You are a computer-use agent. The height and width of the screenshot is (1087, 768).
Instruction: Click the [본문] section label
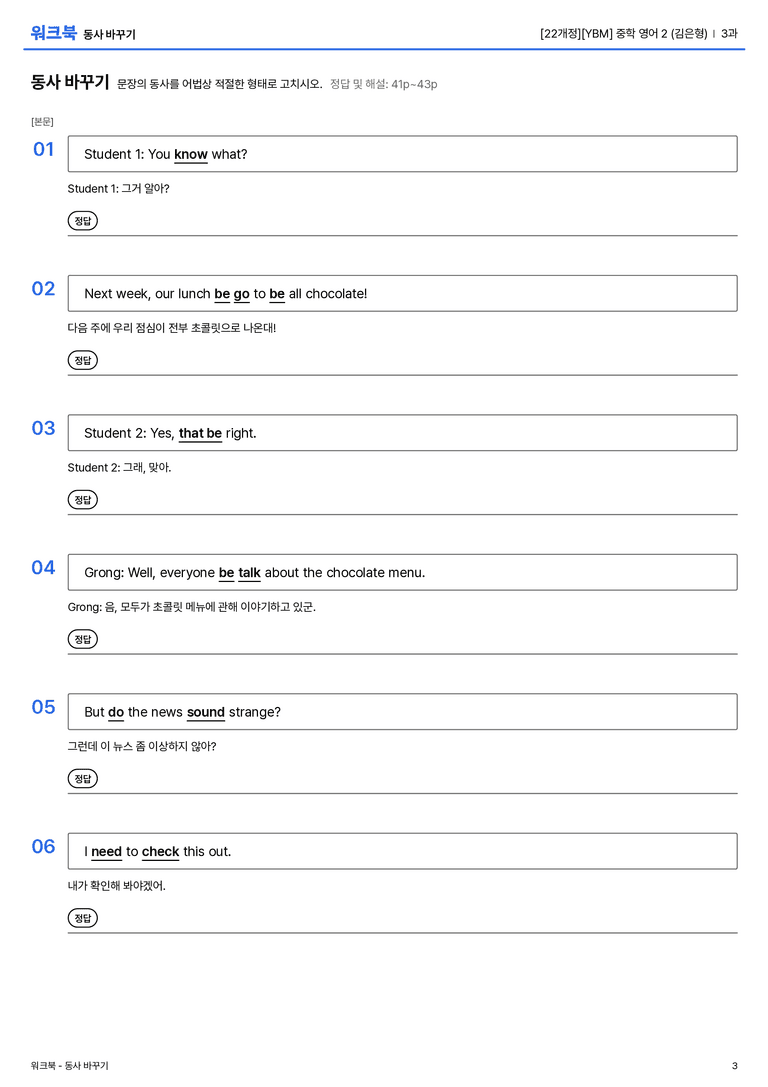[42, 122]
